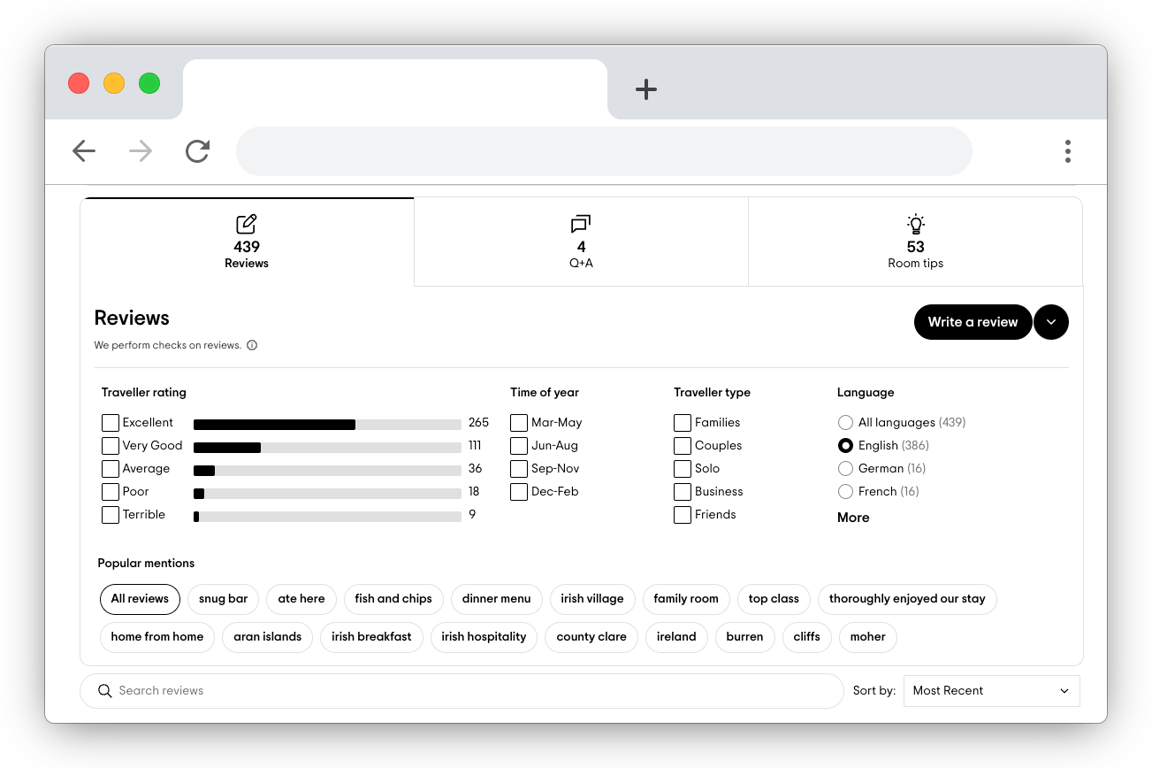Select the French language radio button
Image resolution: width=1152 pixels, height=768 pixels.
point(846,492)
